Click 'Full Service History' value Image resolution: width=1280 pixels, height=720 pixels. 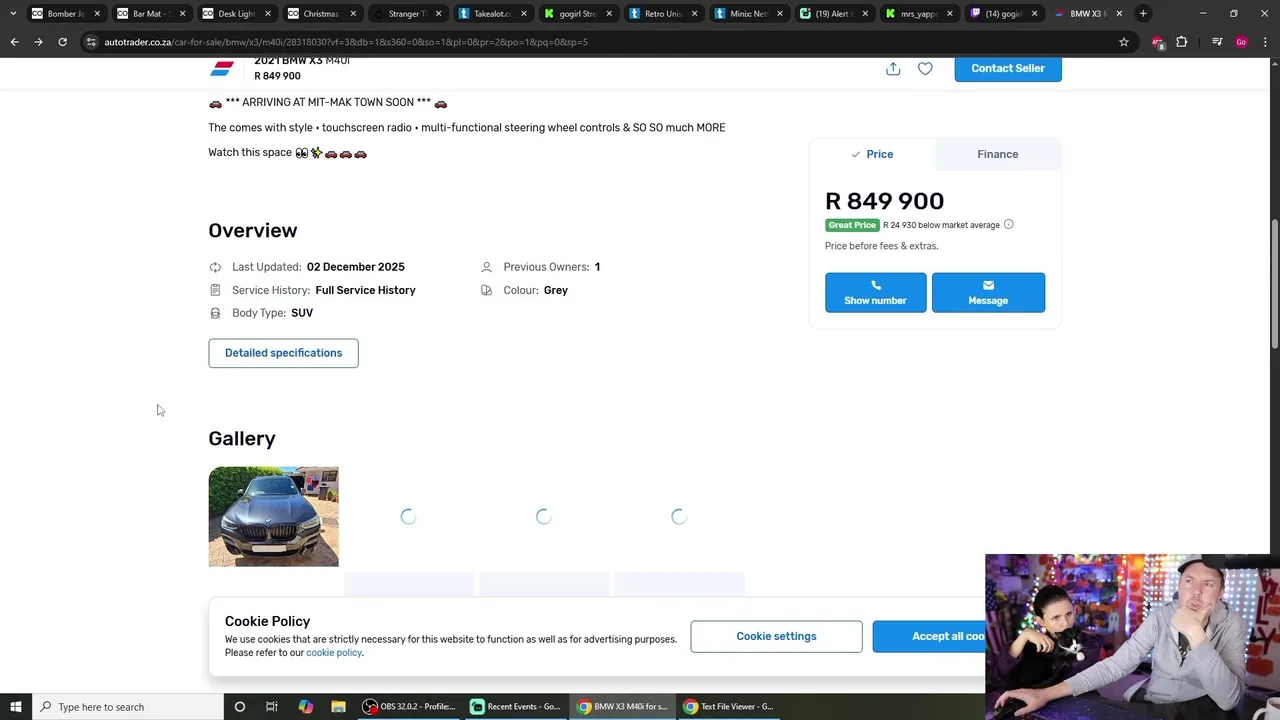(x=365, y=290)
